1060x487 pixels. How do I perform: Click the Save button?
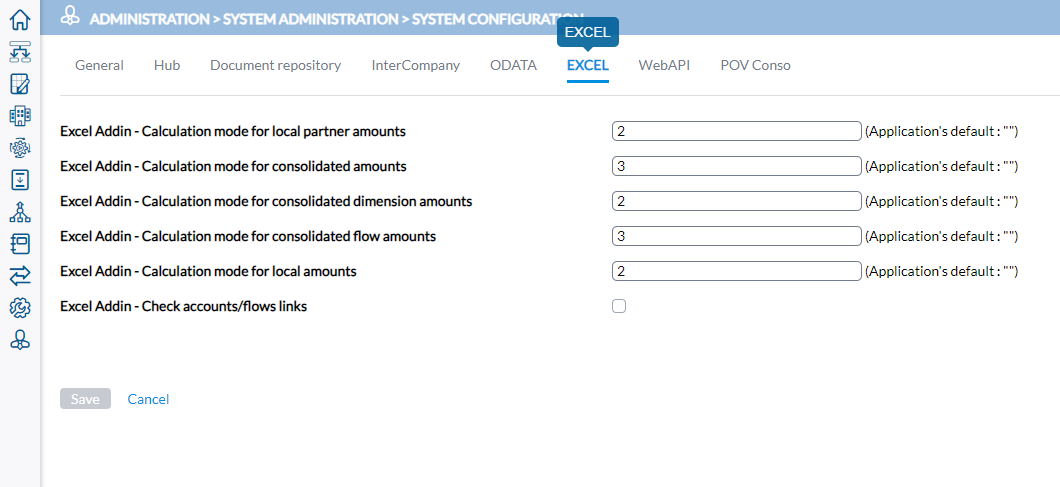point(85,399)
